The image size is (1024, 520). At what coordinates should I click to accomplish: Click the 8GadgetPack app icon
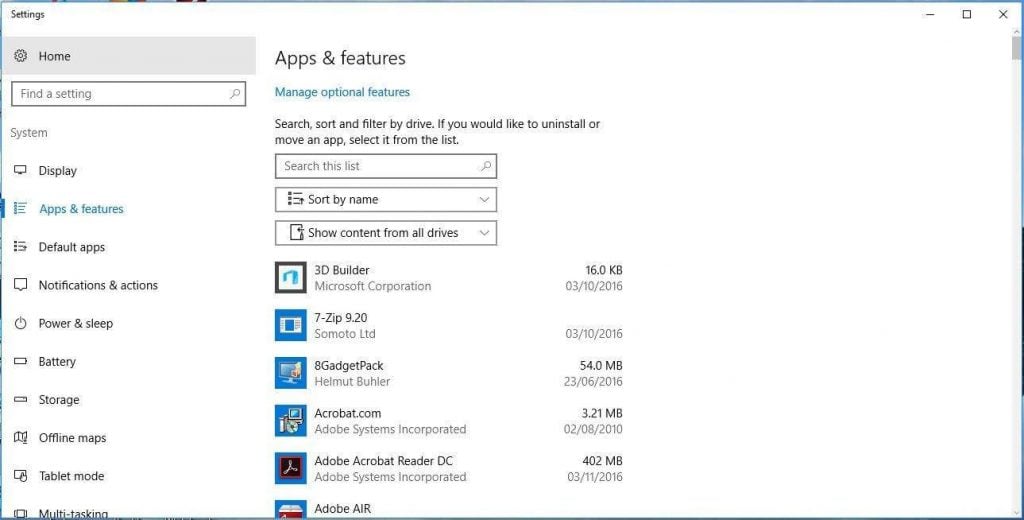[291, 373]
